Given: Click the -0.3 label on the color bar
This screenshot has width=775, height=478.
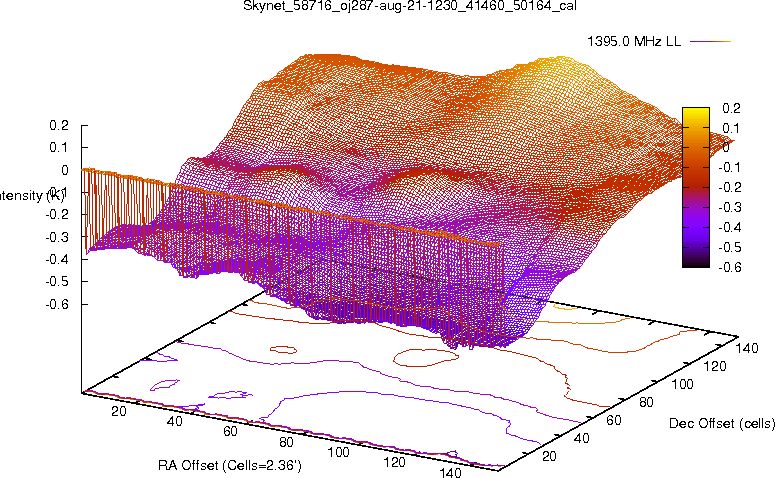Looking at the screenshot, I should coord(730,208).
